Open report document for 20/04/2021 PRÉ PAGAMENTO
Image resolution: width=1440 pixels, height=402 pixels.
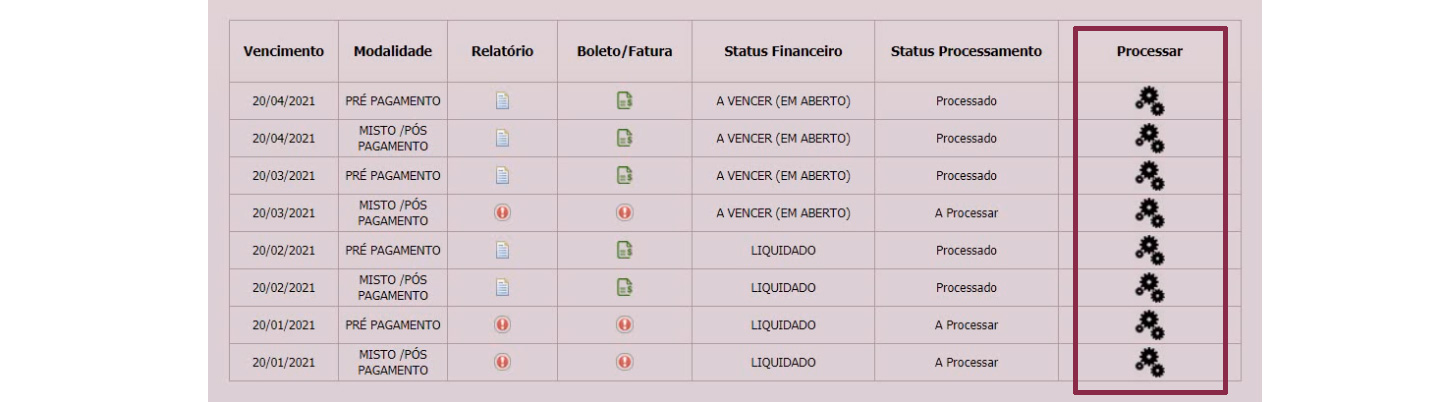[x=502, y=101]
